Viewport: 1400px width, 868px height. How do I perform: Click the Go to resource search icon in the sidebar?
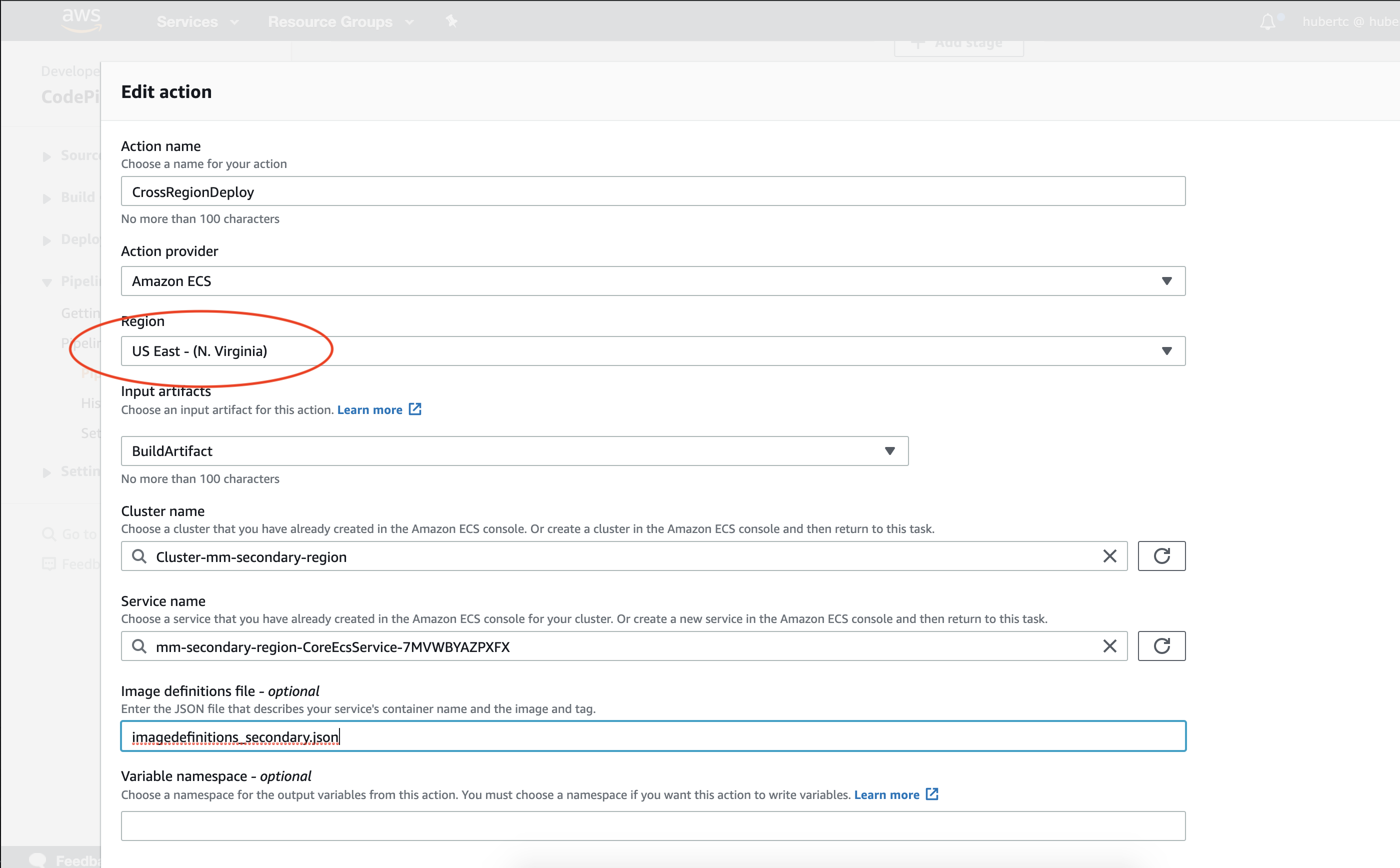[x=49, y=534]
